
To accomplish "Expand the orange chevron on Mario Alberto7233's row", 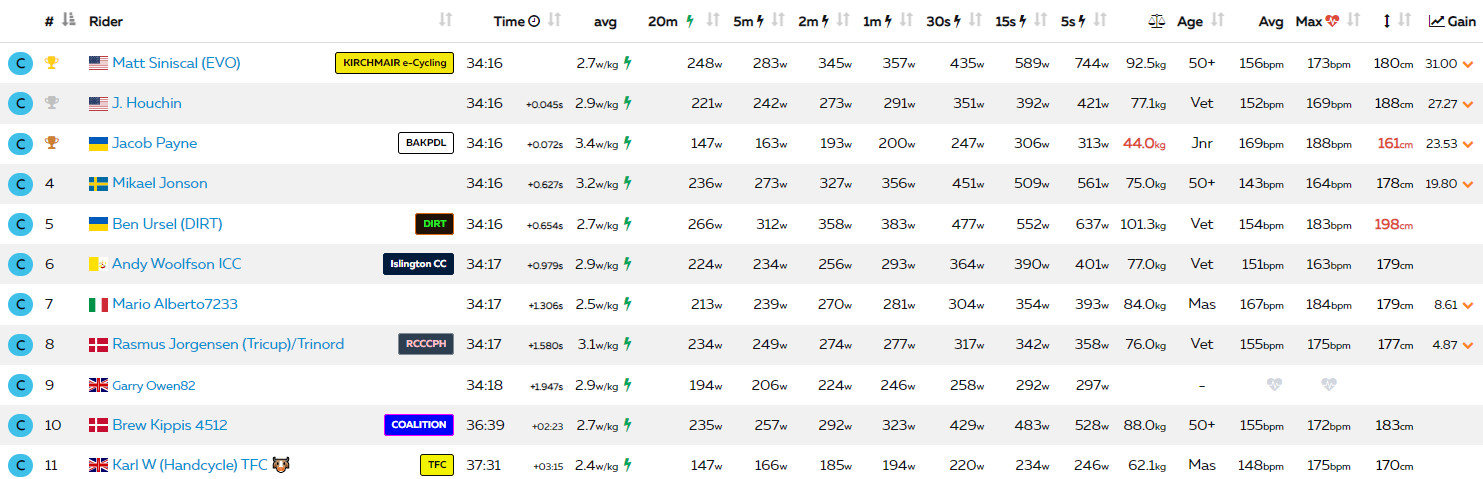I will pos(1467,305).
